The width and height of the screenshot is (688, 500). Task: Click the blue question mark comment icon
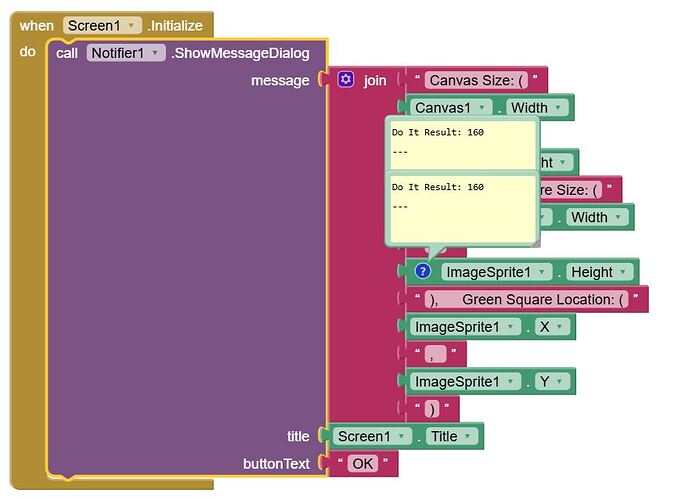point(423,271)
